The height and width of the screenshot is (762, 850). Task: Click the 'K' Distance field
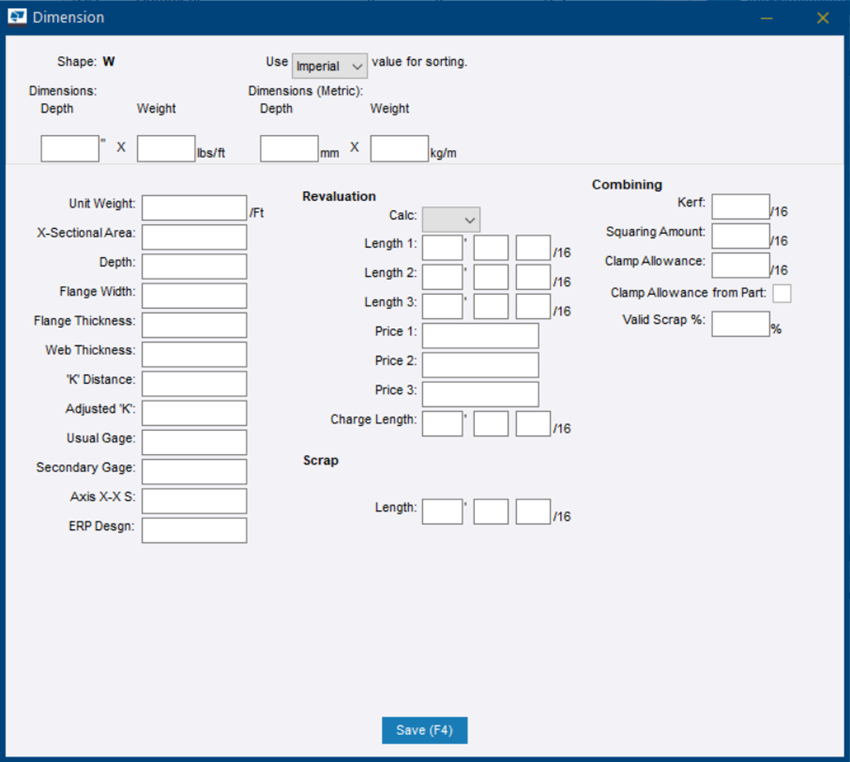pos(193,383)
